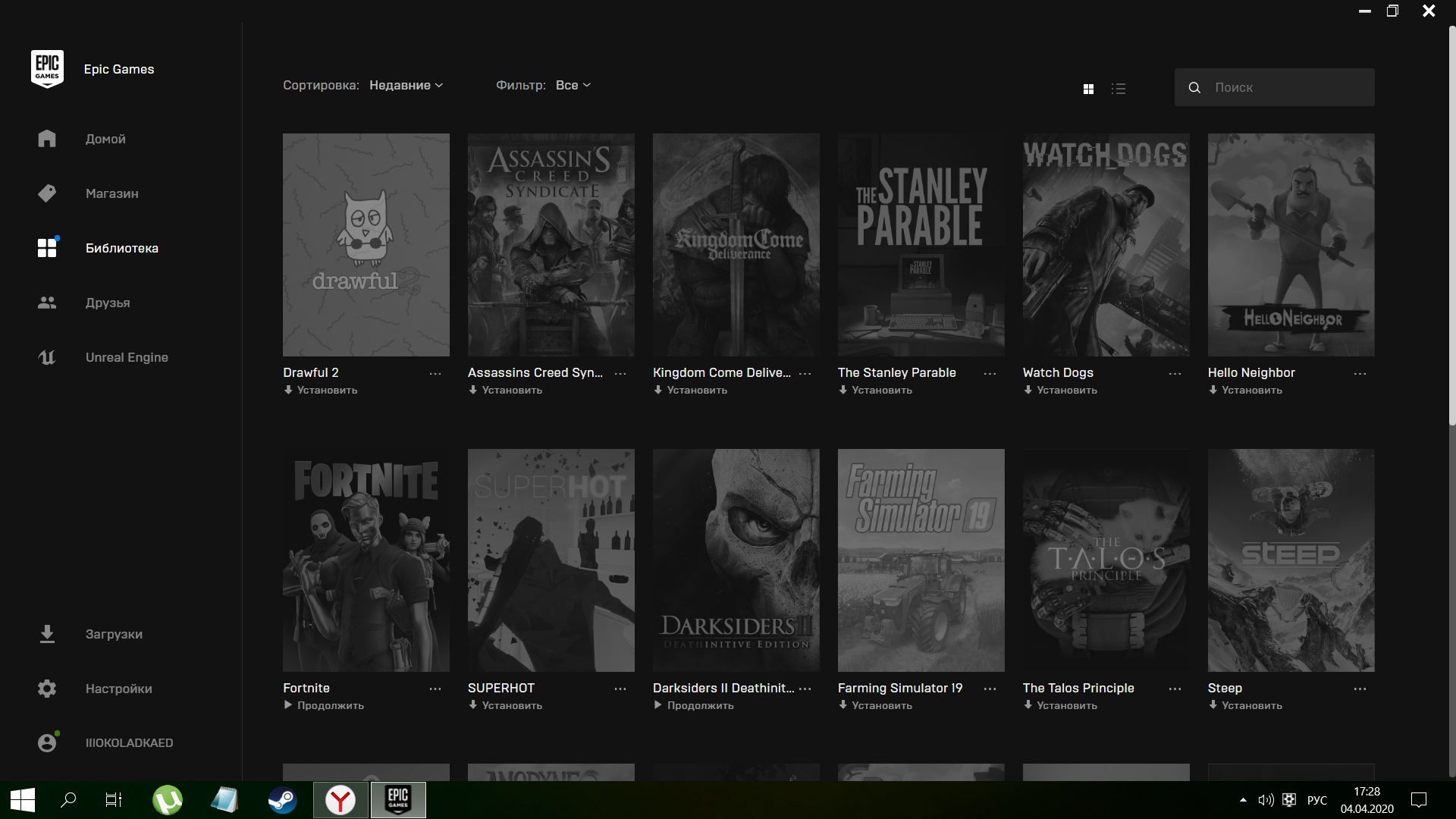The height and width of the screenshot is (819, 1456).
Task: Open The Stanley Parable three-dots menu
Action: pyautogui.click(x=990, y=374)
